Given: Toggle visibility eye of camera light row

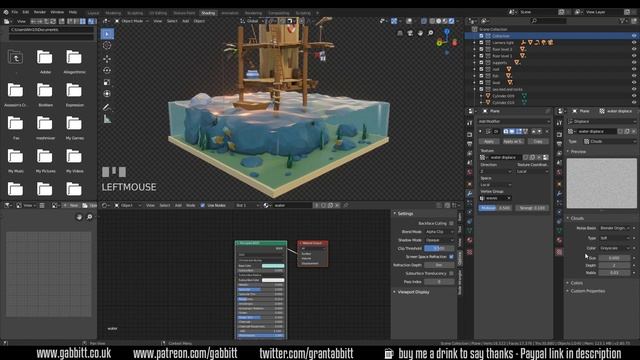Looking at the screenshot, I should [x=634, y=42].
